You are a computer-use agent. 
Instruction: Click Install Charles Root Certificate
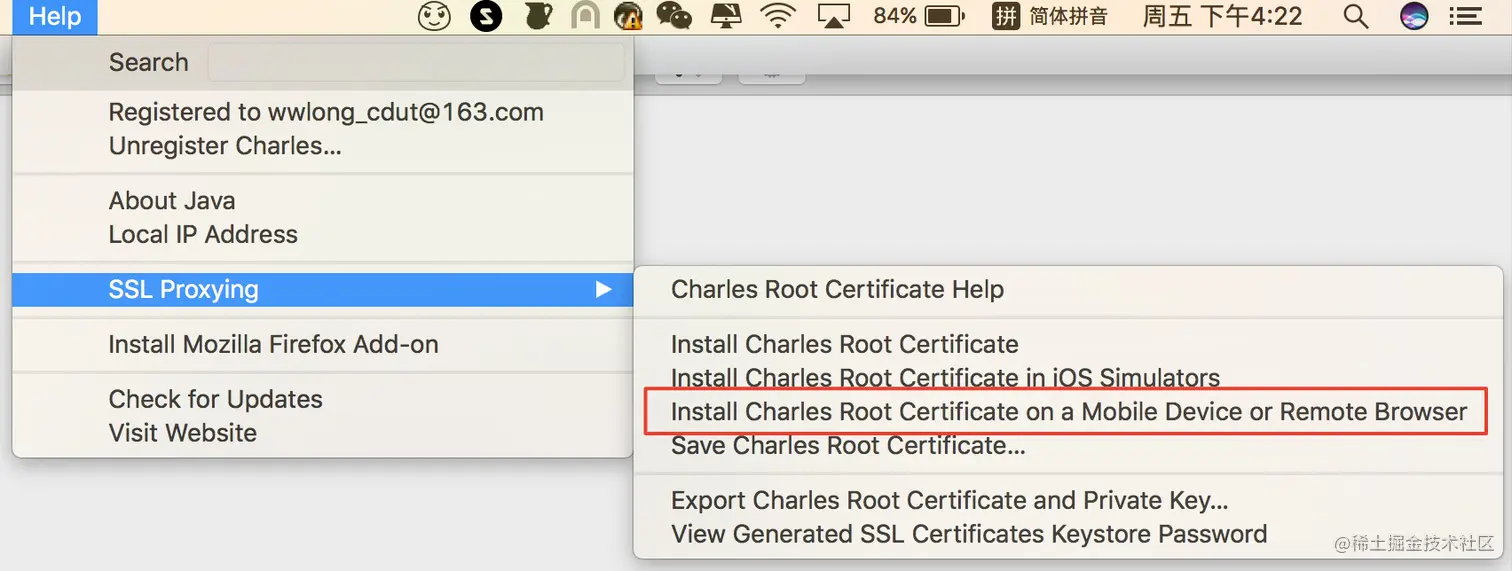point(844,345)
